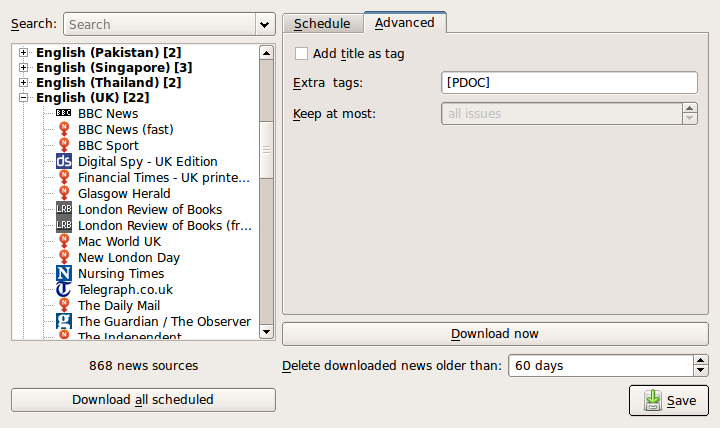
Task: Enable the Add title as tag checkbox
Action: (301, 53)
